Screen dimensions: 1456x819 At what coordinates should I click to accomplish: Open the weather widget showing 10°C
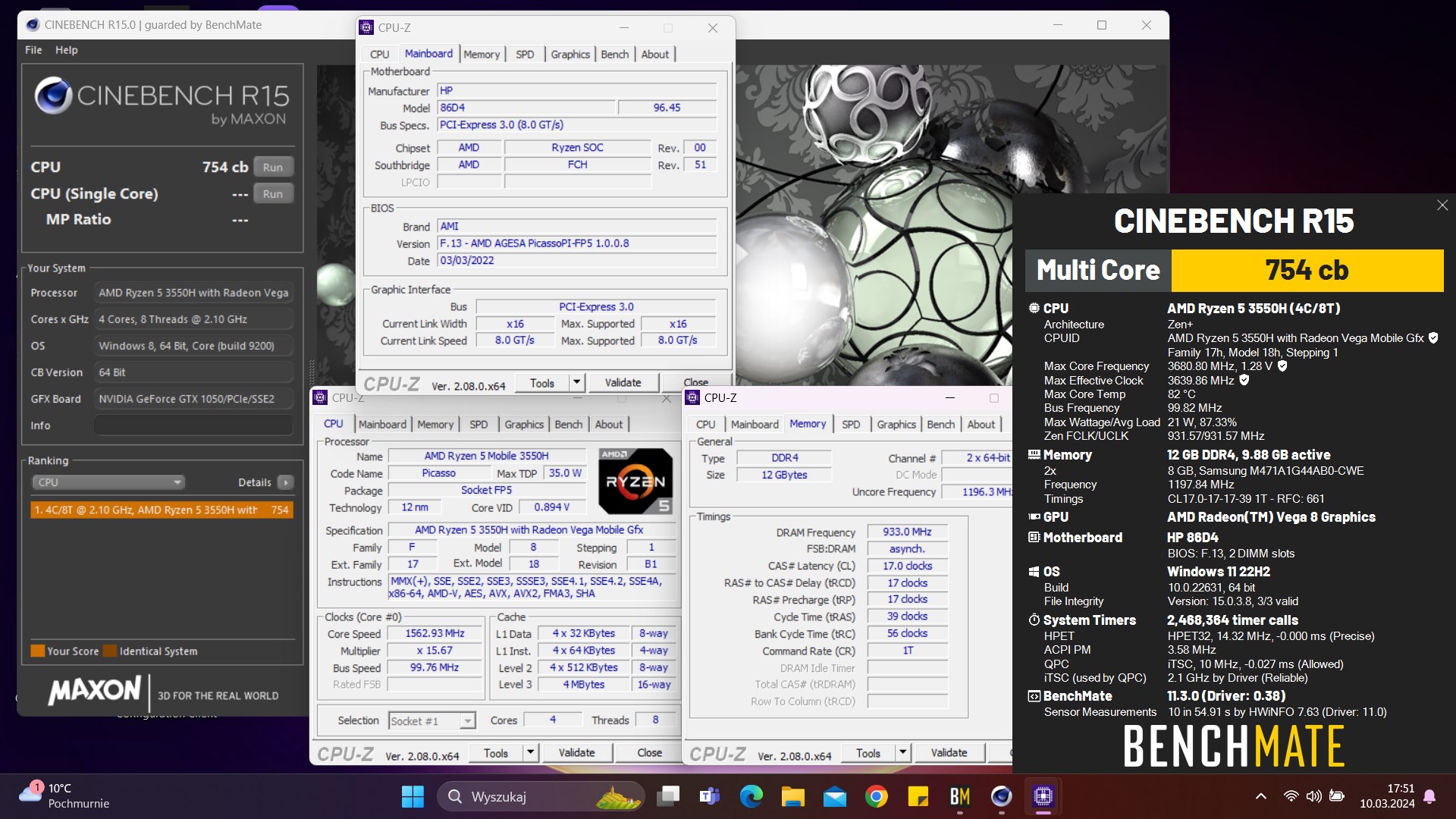pos(65,796)
